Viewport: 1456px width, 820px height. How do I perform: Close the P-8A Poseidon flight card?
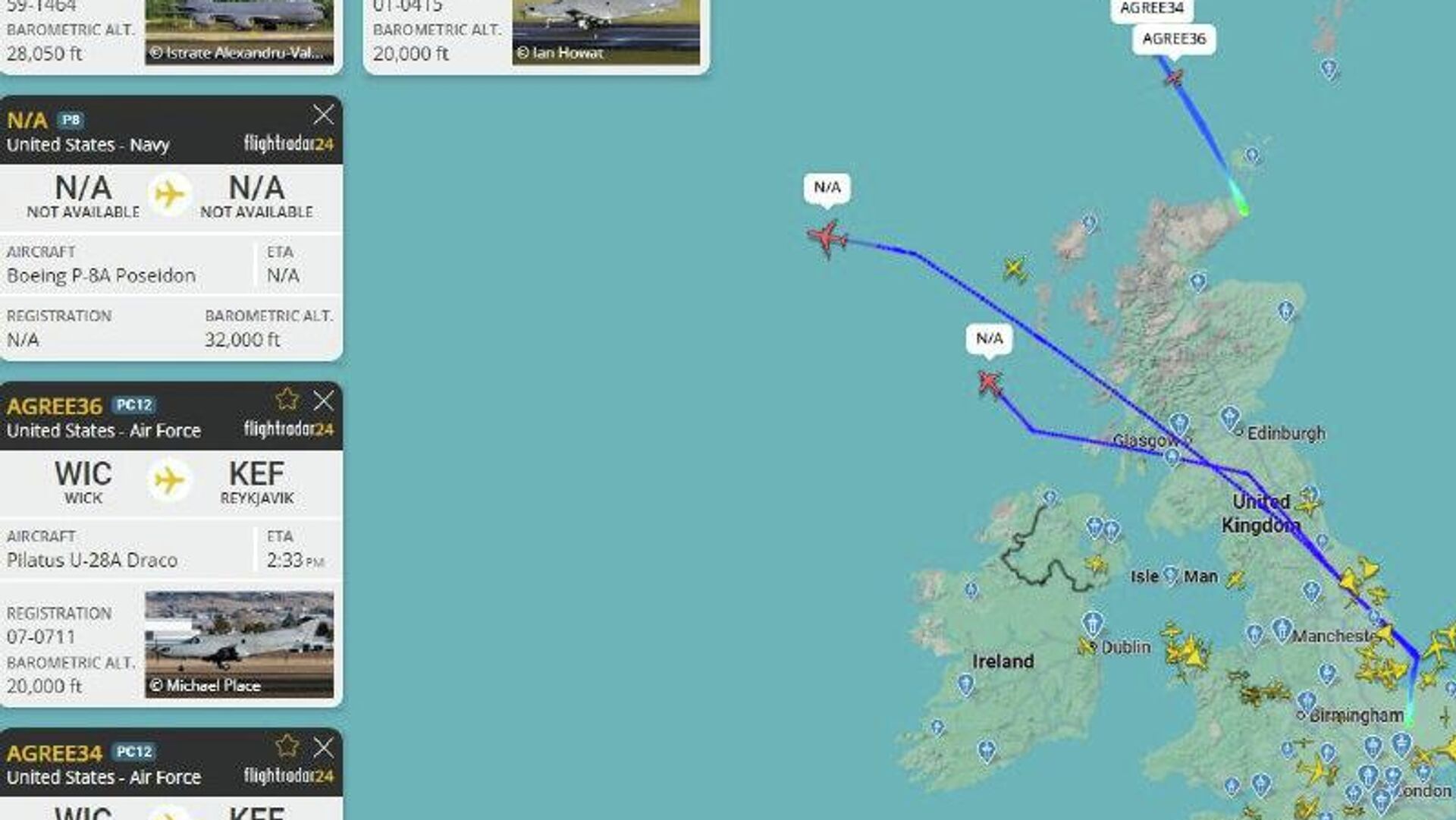tap(324, 115)
